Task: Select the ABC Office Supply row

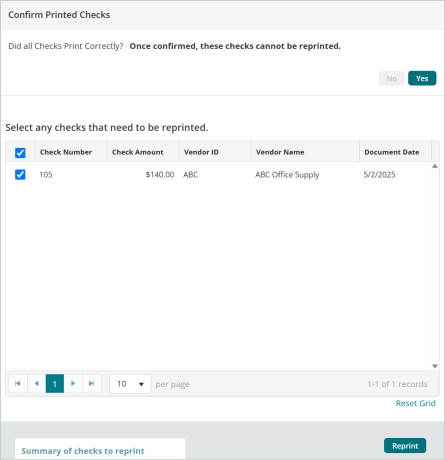Action: pos(218,175)
